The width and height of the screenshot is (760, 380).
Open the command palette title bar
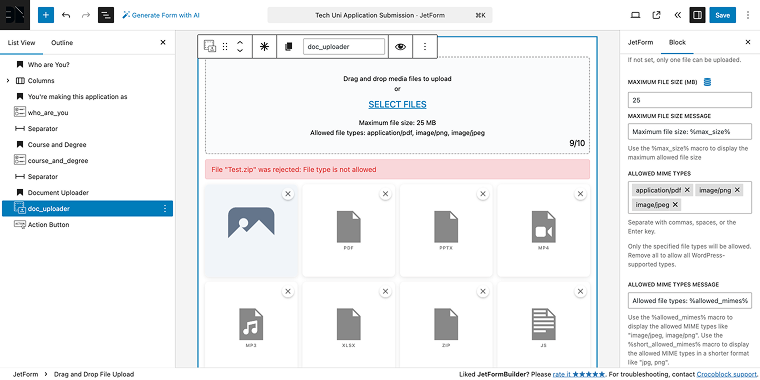[x=380, y=15]
